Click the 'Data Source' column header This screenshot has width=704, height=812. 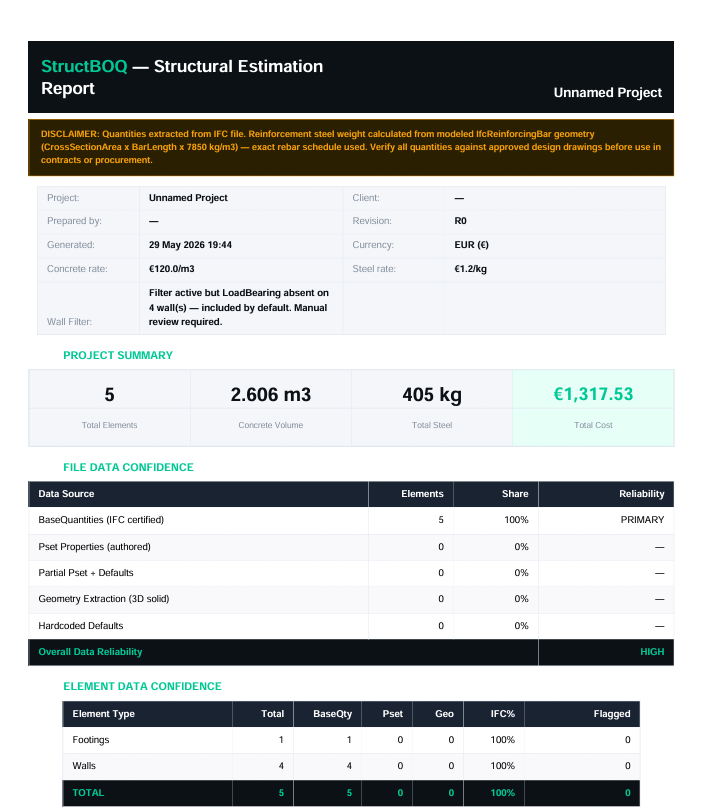click(66, 494)
